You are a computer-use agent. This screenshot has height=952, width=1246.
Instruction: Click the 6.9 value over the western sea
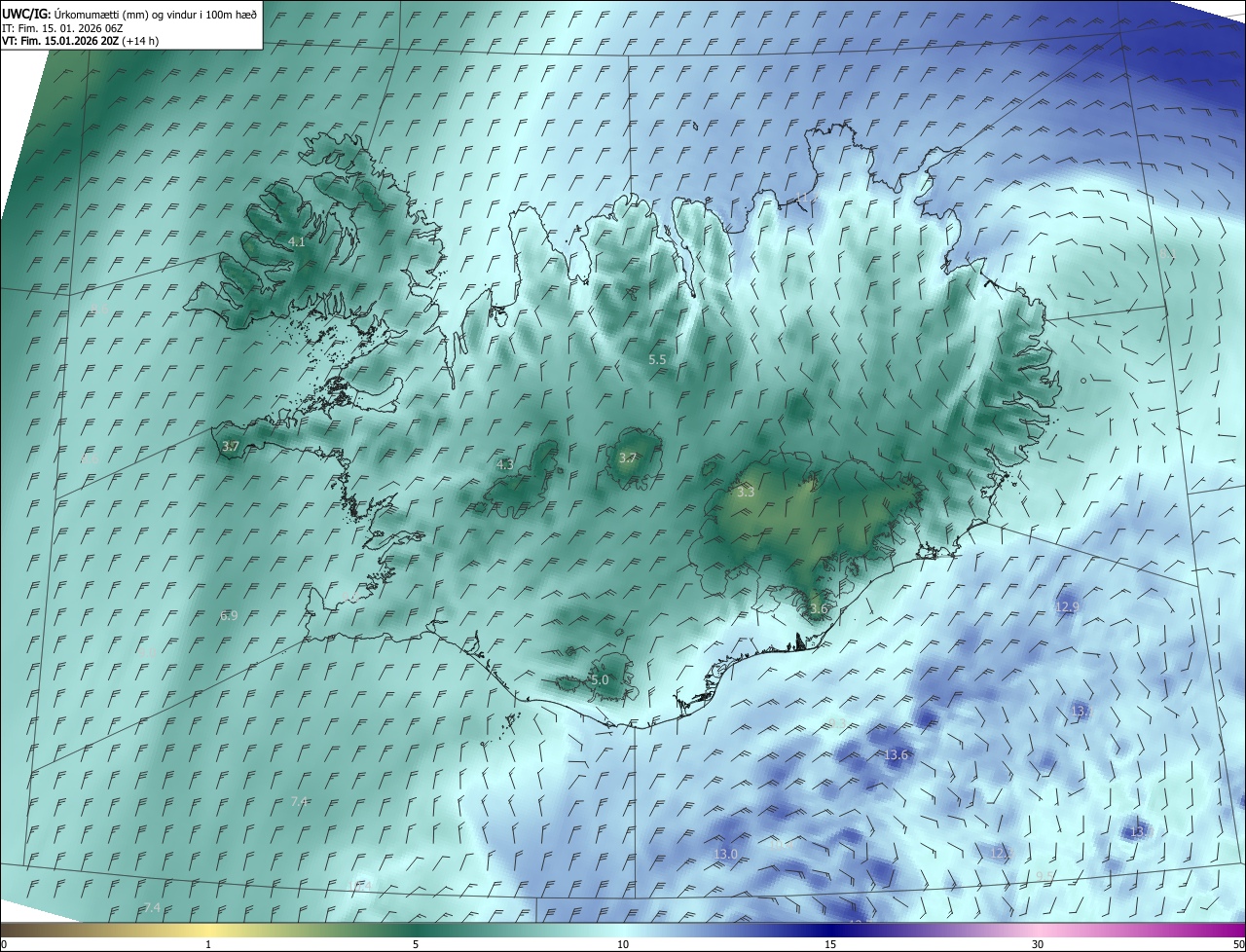tap(229, 615)
